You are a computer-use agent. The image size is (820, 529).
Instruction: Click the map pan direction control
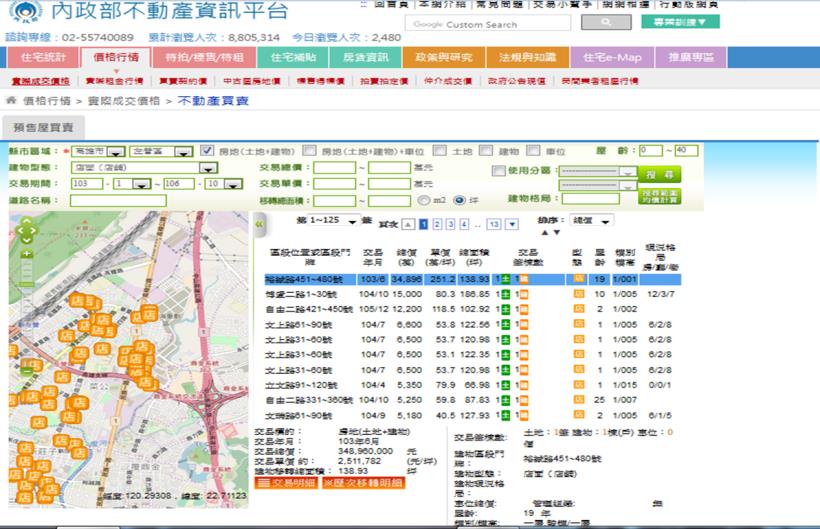click(x=27, y=230)
